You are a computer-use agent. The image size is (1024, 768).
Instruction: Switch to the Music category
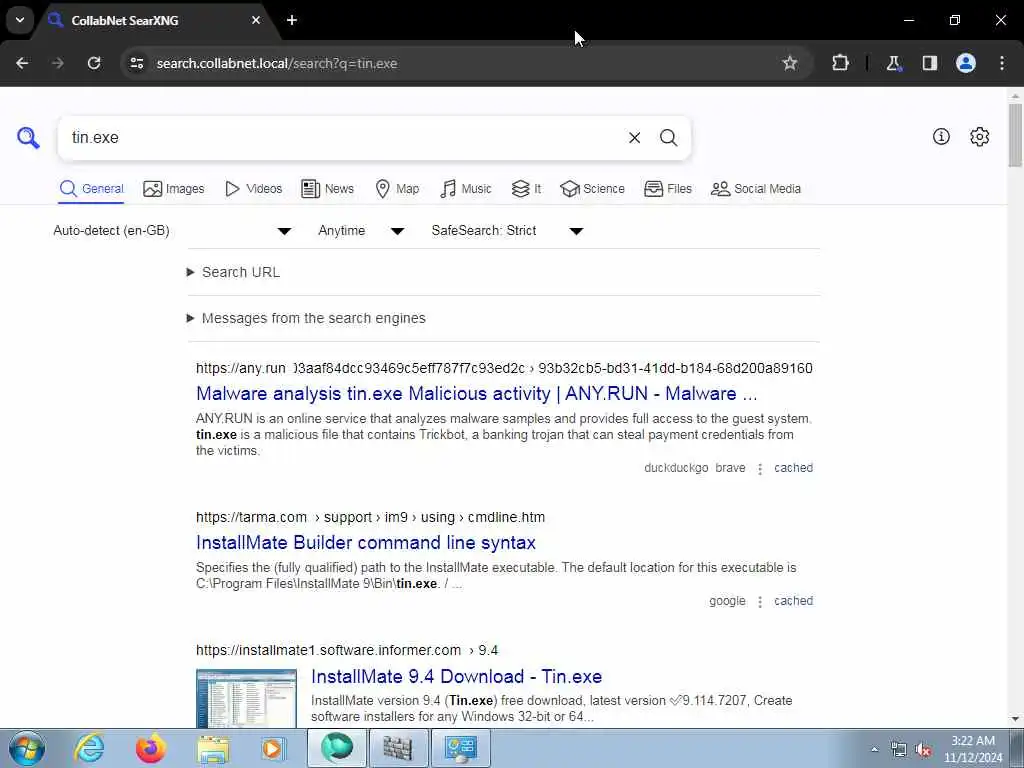466,189
